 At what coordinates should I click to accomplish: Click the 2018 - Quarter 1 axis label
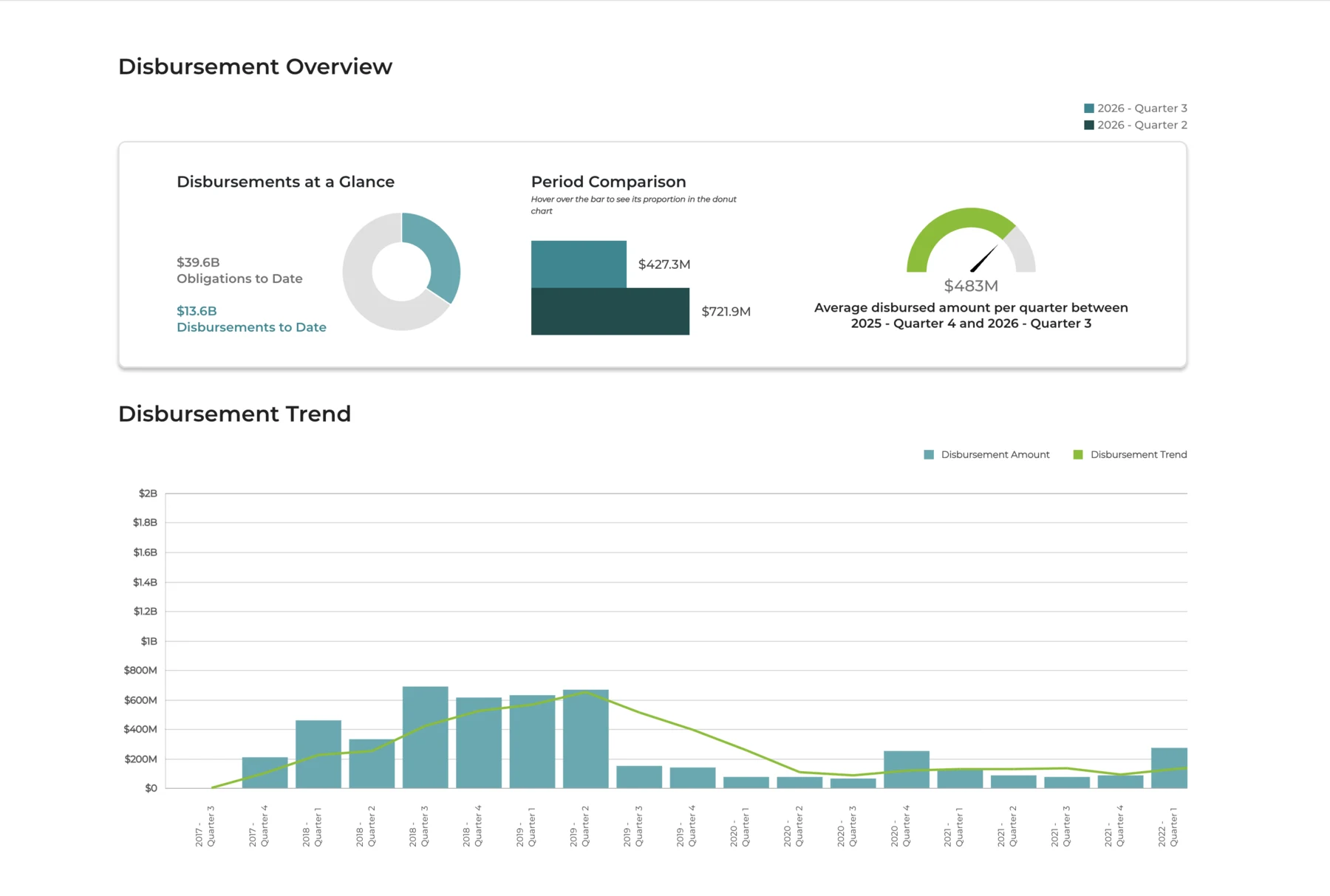click(x=313, y=826)
